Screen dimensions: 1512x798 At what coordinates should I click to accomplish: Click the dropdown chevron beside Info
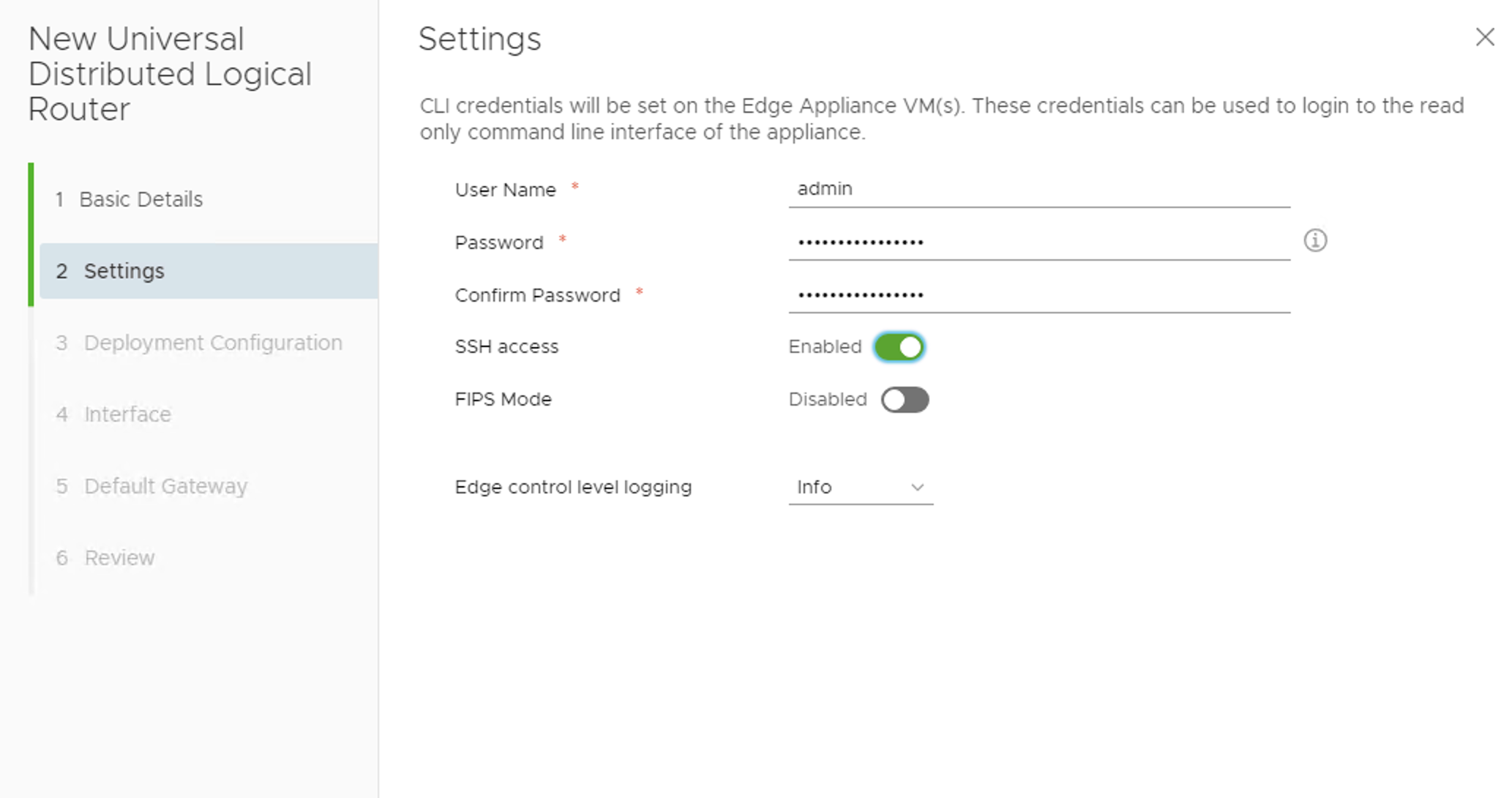[x=917, y=488]
